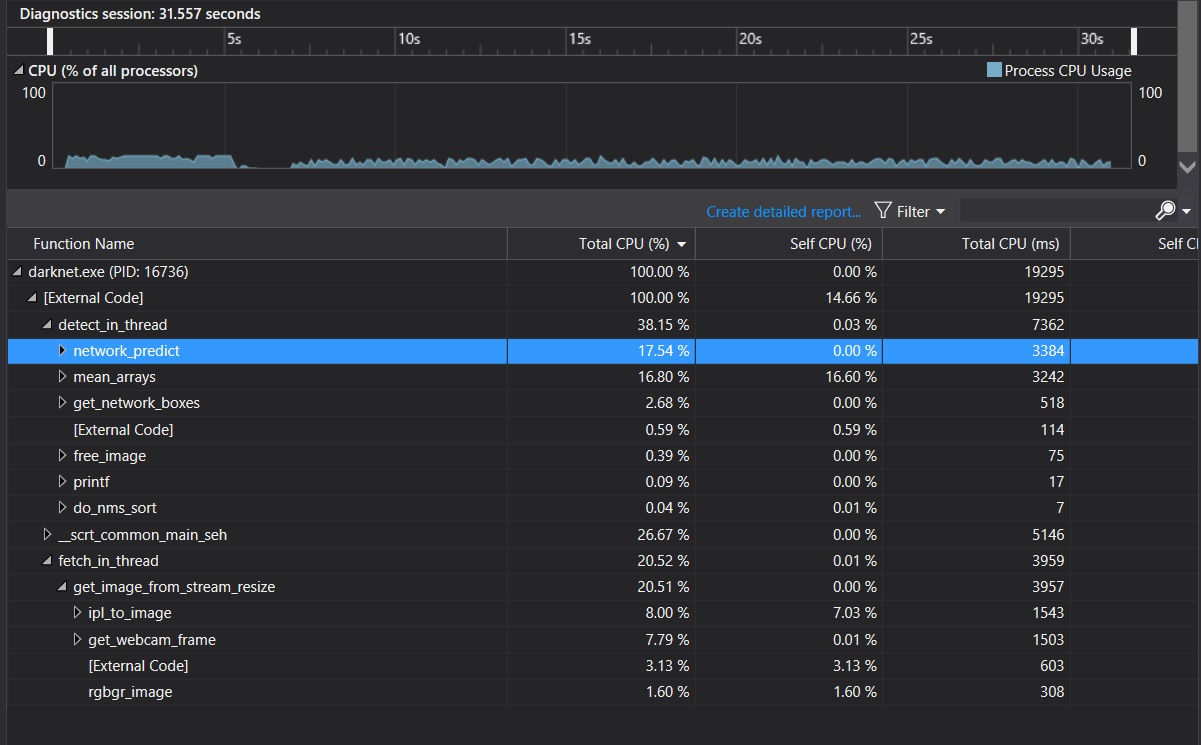Image resolution: width=1201 pixels, height=745 pixels.
Task: Sort by Function Name column header
Action: tap(257, 244)
